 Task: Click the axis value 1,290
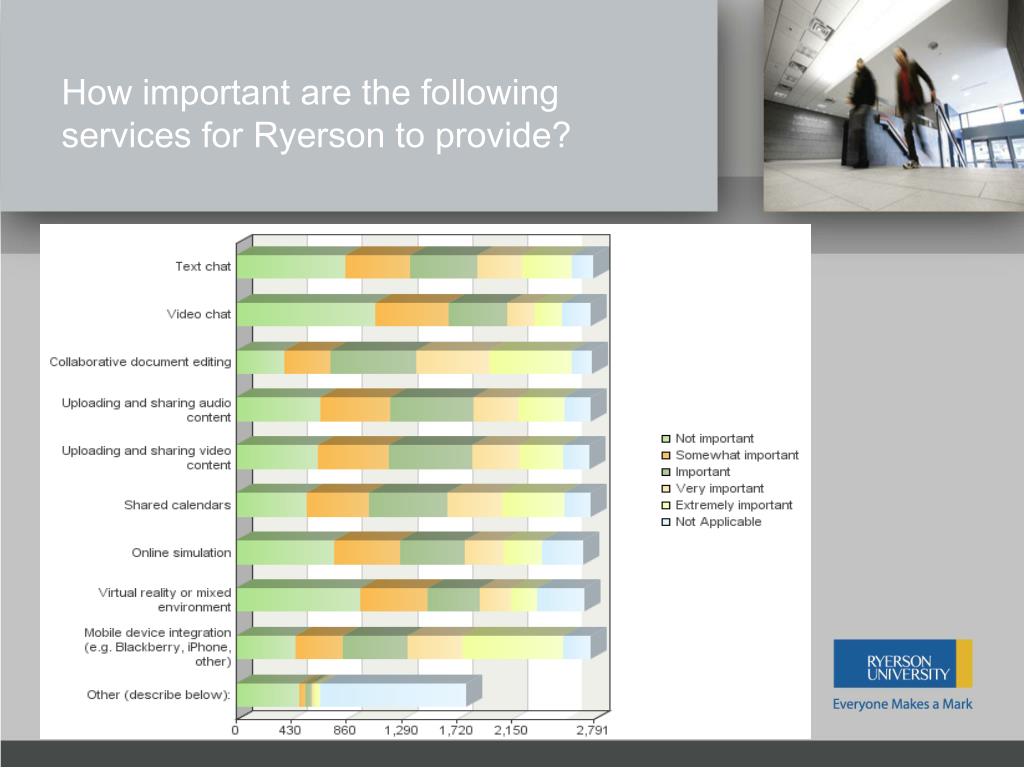(x=400, y=730)
